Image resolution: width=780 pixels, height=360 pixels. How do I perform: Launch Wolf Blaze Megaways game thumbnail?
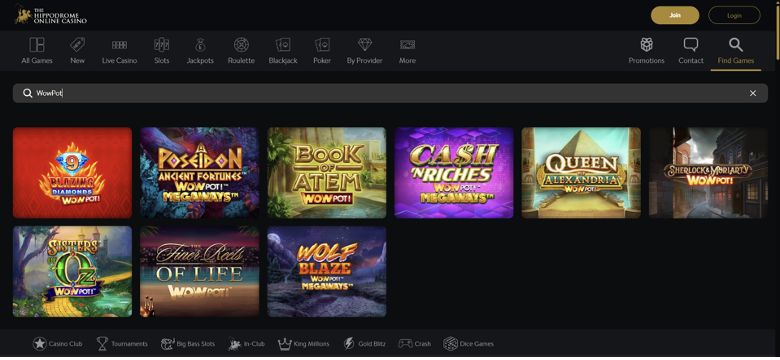point(327,271)
